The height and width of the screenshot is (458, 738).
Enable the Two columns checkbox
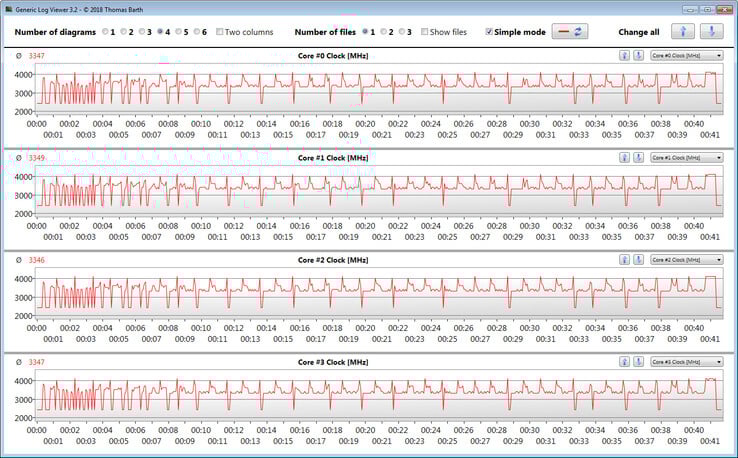click(x=219, y=32)
